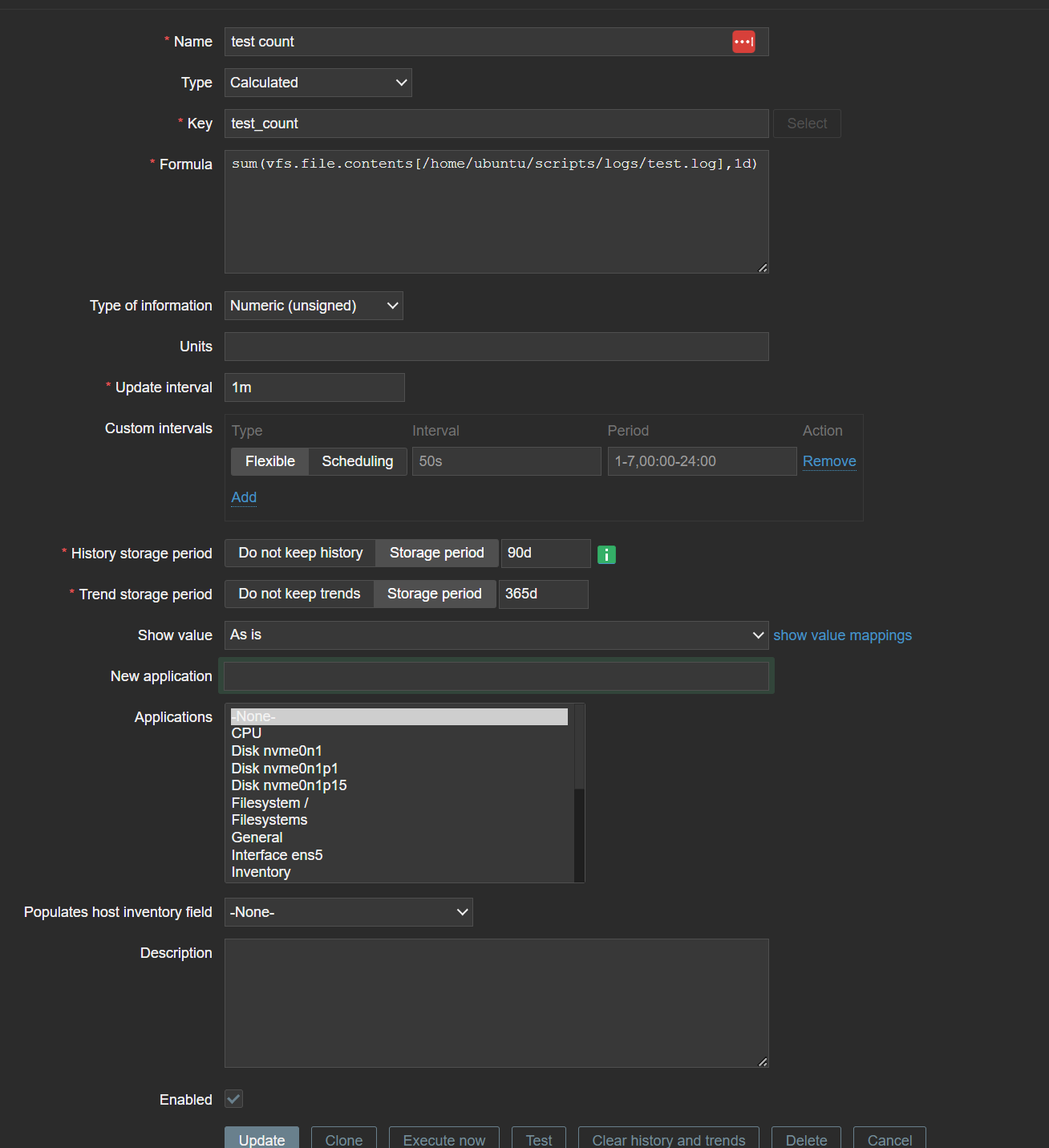
Task: Click the green info icon beside History storage period
Action: (x=607, y=554)
